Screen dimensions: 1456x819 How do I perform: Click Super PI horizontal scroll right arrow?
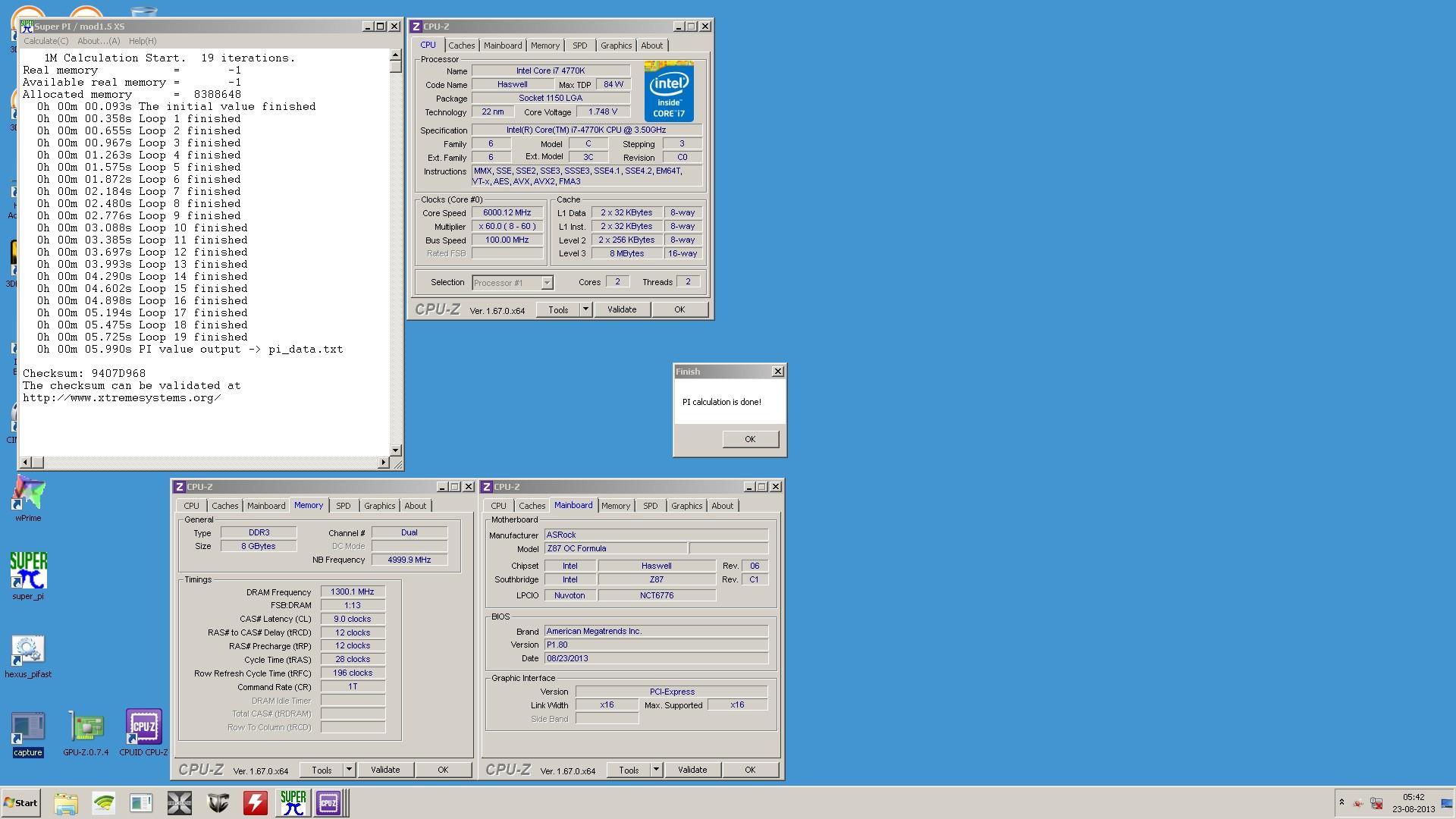[x=383, y=463]
